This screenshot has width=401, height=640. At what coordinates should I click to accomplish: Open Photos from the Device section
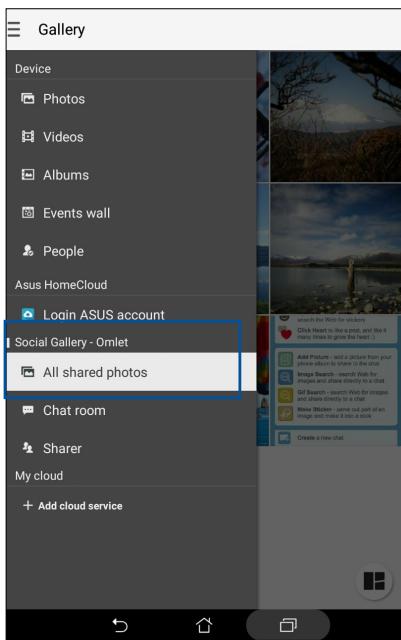tap(131, 99)
